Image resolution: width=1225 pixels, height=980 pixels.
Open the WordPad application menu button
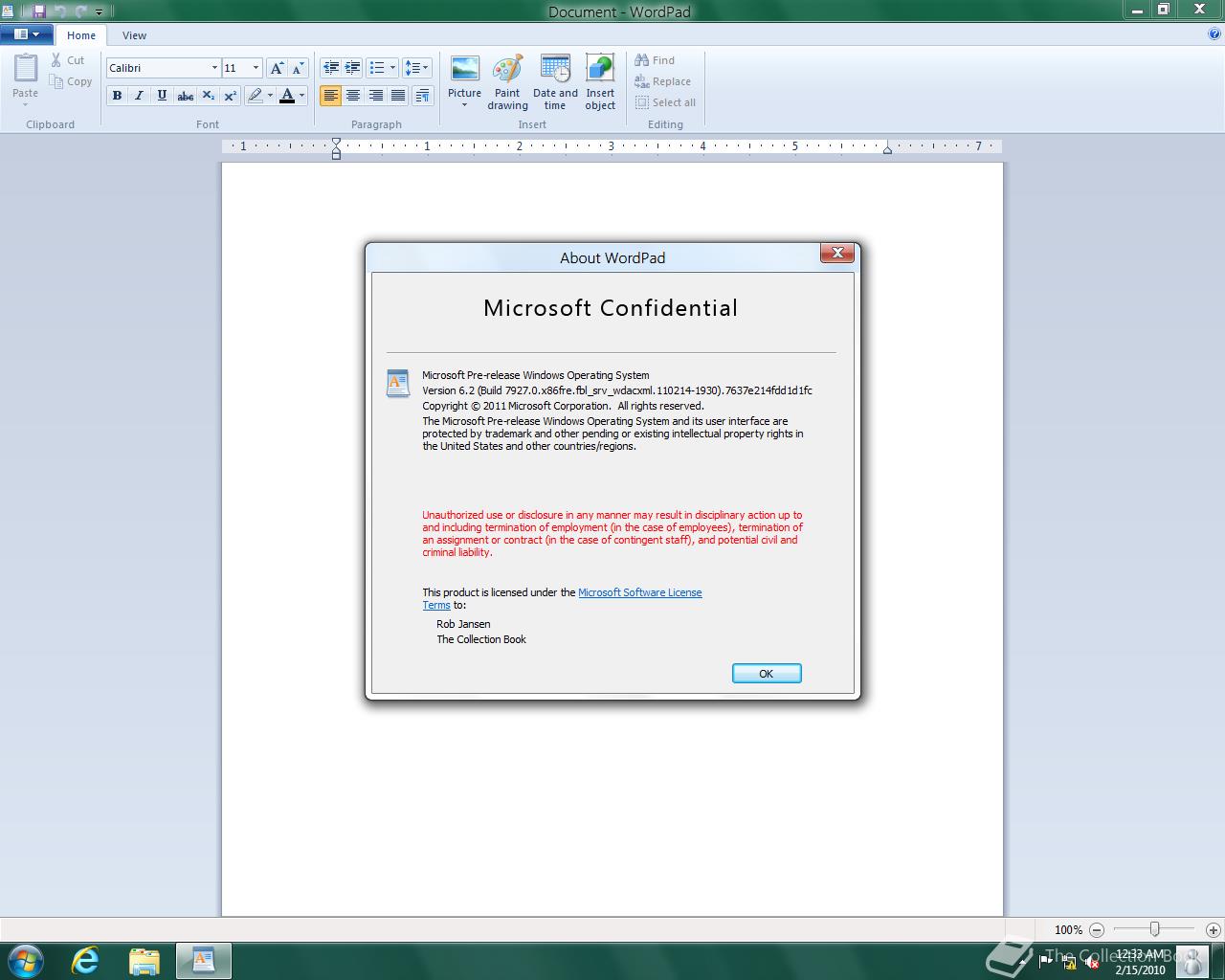[27, 34]
